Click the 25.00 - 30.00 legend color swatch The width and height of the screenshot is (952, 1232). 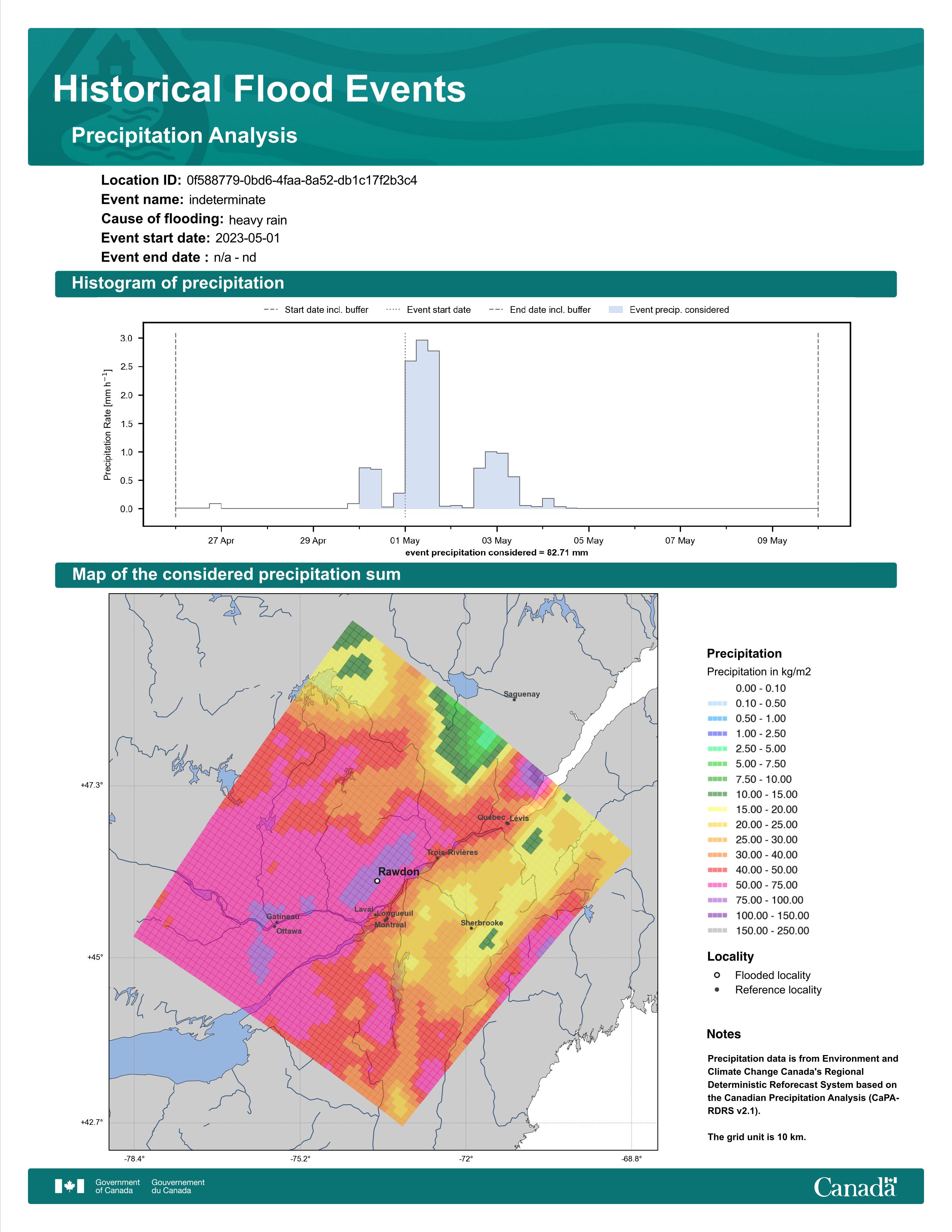click(x=717, y=840)
